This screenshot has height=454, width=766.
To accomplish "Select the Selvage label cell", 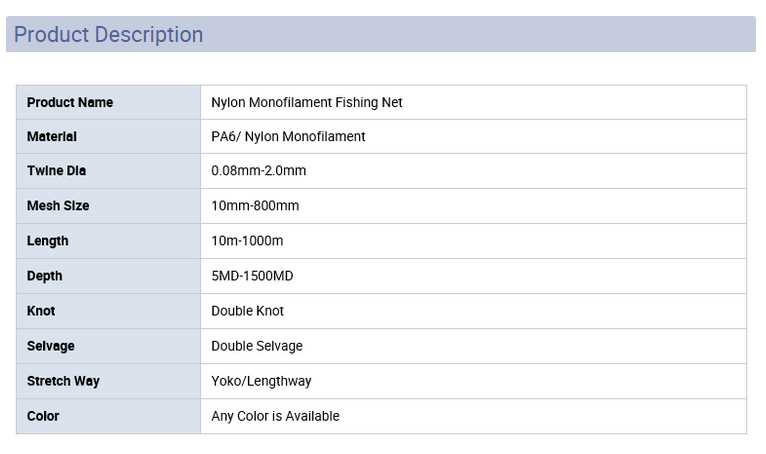I will [x=51, y=346].
